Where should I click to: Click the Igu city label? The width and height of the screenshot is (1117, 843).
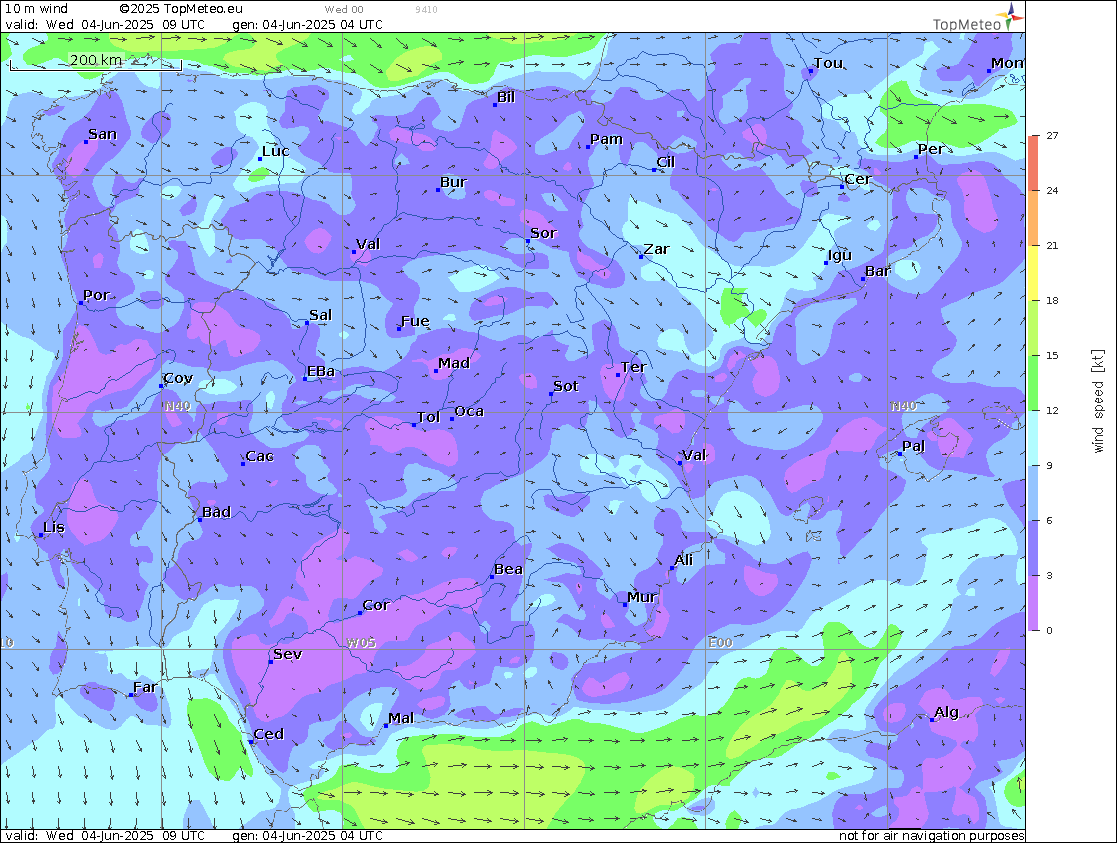coord(840,255)
